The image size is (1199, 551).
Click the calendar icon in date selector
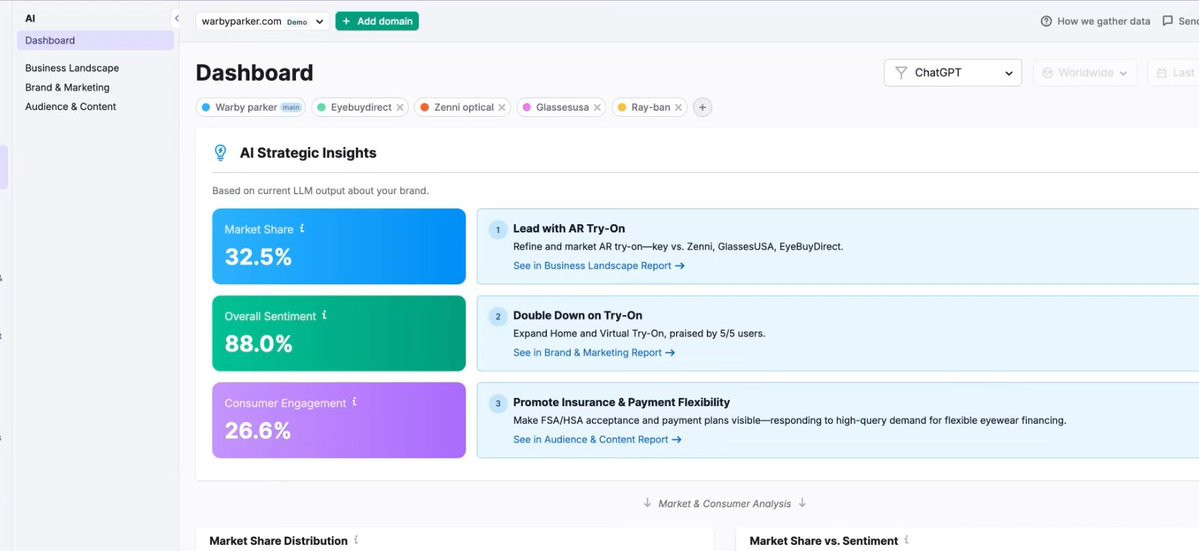pos(1162,73)
